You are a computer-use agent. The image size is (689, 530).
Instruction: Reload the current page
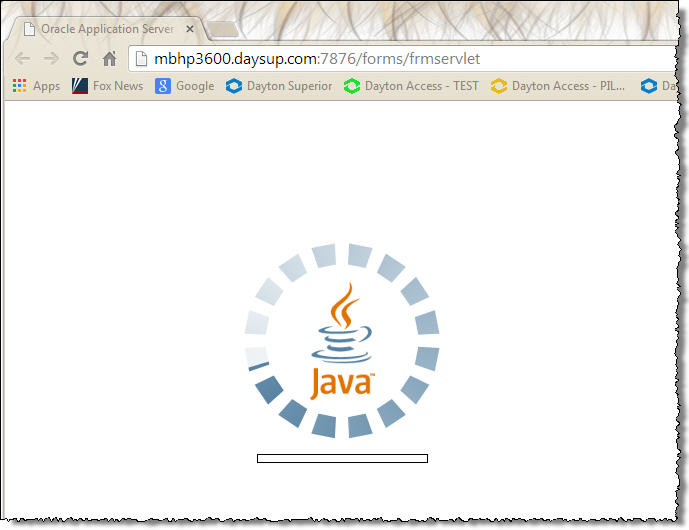(x=81, y=59)
